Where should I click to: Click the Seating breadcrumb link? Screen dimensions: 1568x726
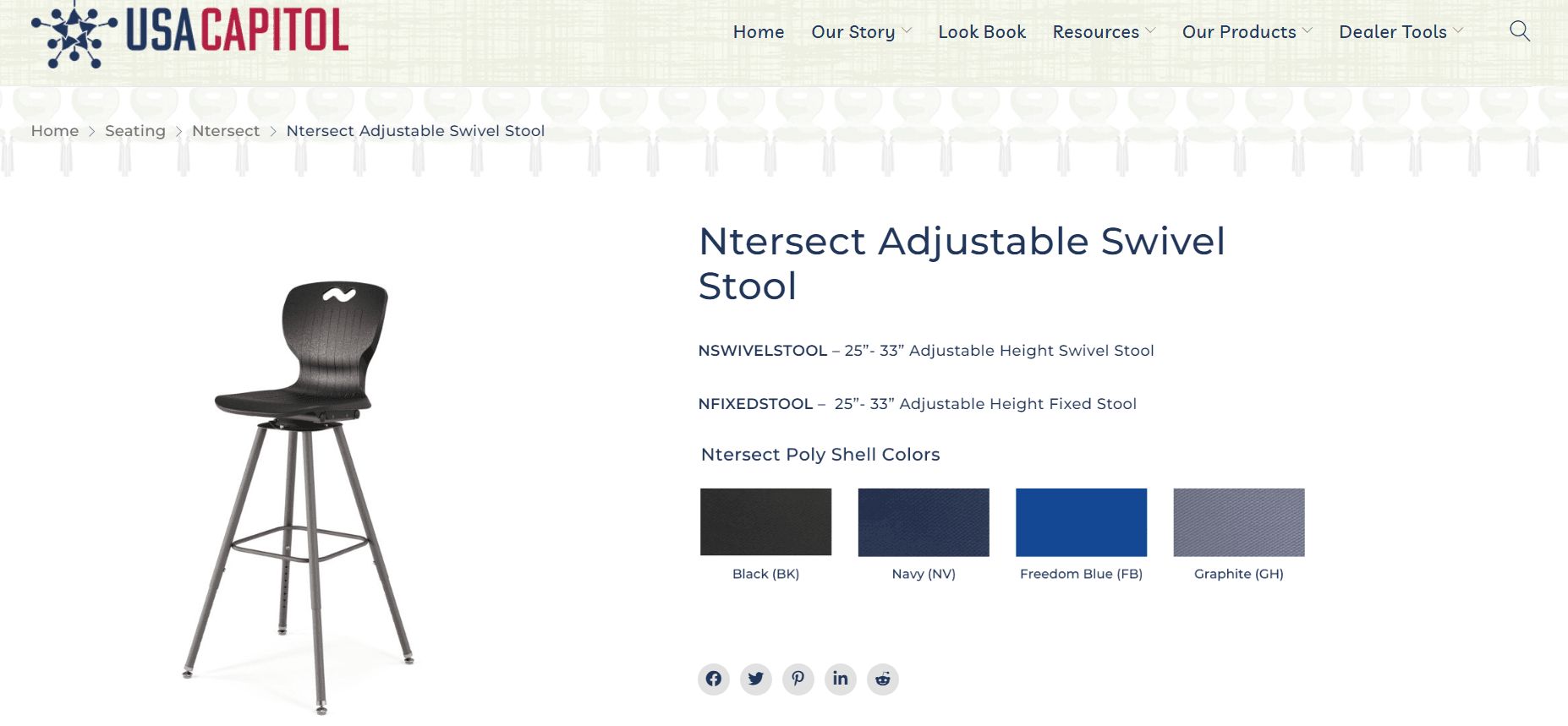click(135, 131)
